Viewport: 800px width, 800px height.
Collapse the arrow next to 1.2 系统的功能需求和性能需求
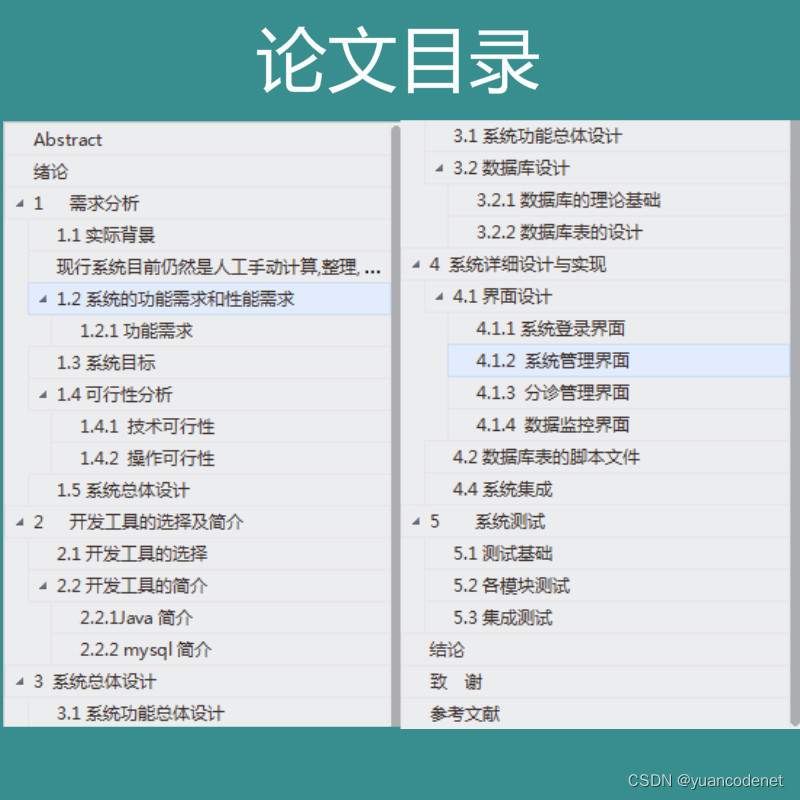pos(43,299)
